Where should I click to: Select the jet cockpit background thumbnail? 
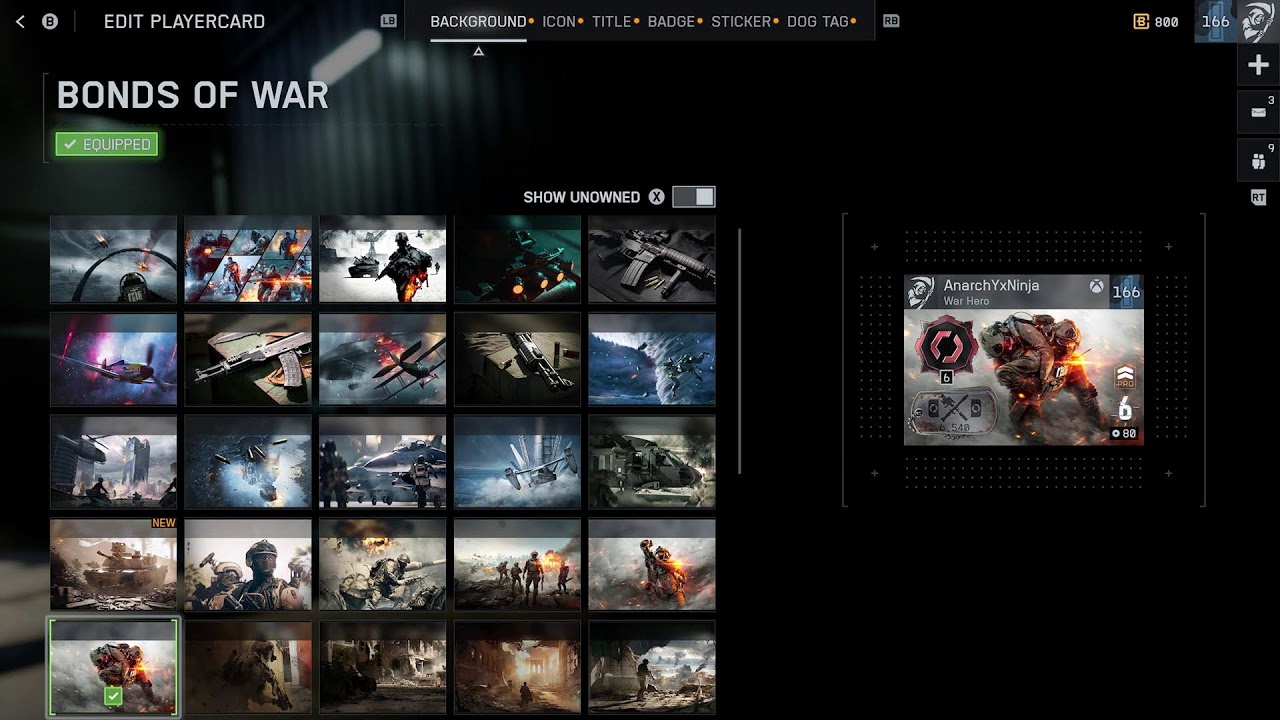pos(113,259)
